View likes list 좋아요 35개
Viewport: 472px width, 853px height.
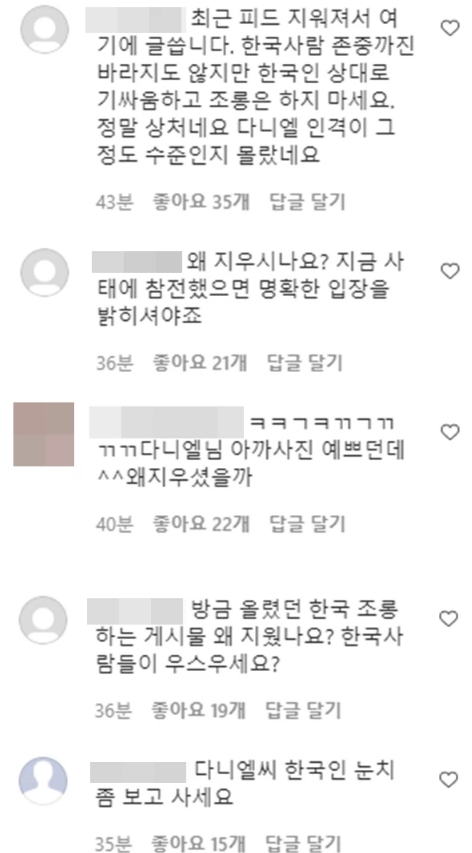pos(201,202)
